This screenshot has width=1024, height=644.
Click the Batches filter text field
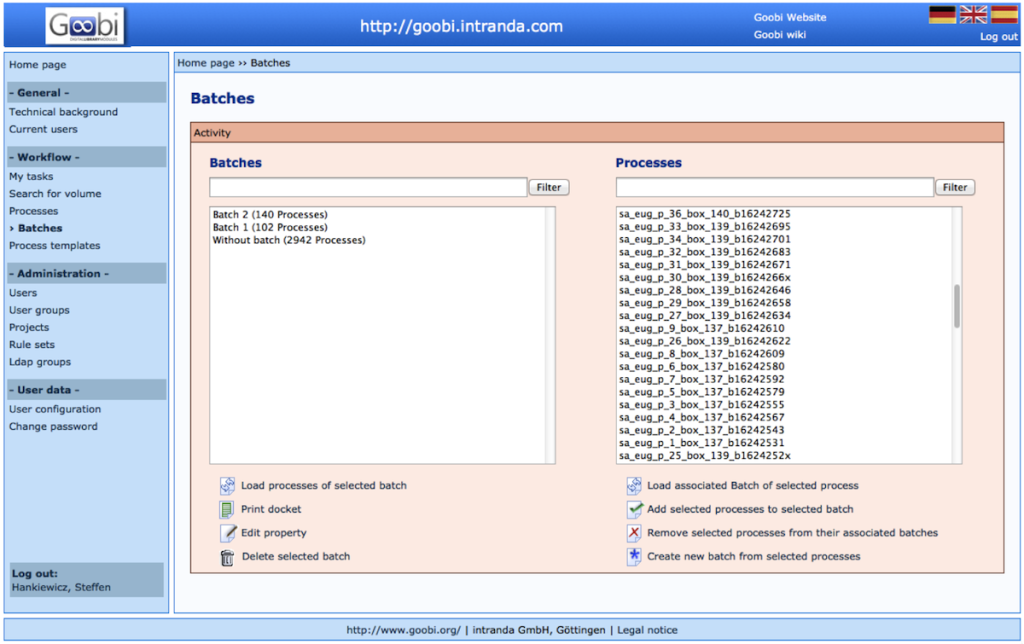368,187
